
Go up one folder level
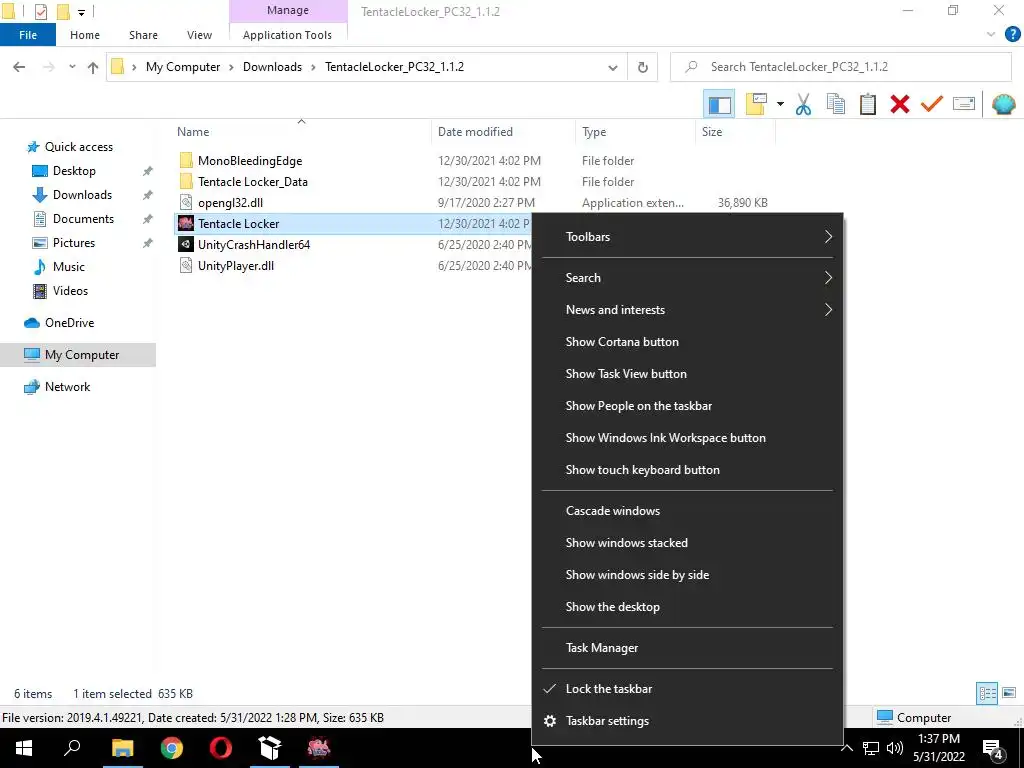(x=93, y=67)
